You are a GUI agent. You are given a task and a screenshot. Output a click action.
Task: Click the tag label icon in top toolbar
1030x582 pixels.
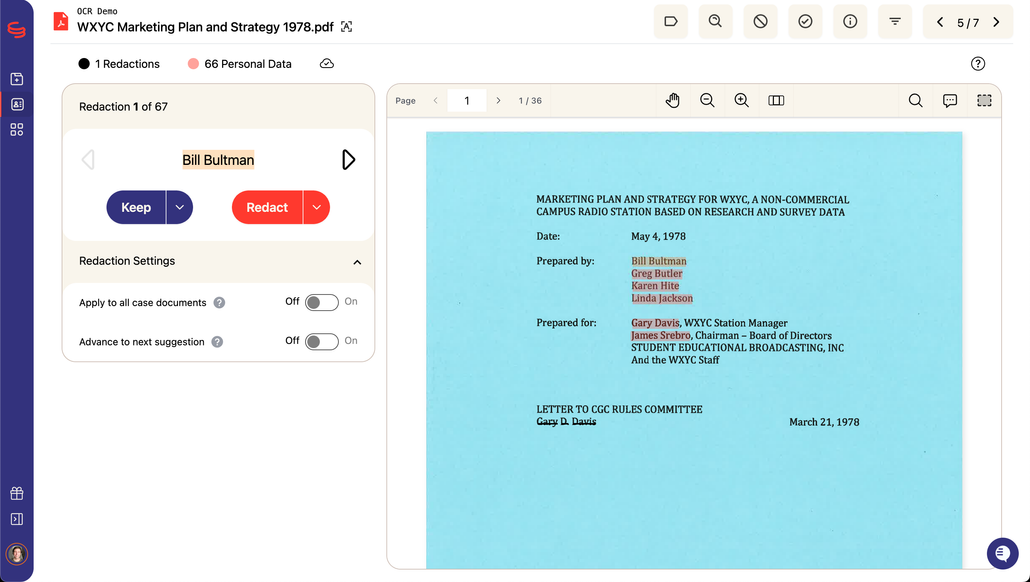pyautogui.click(x=671, y=22)
